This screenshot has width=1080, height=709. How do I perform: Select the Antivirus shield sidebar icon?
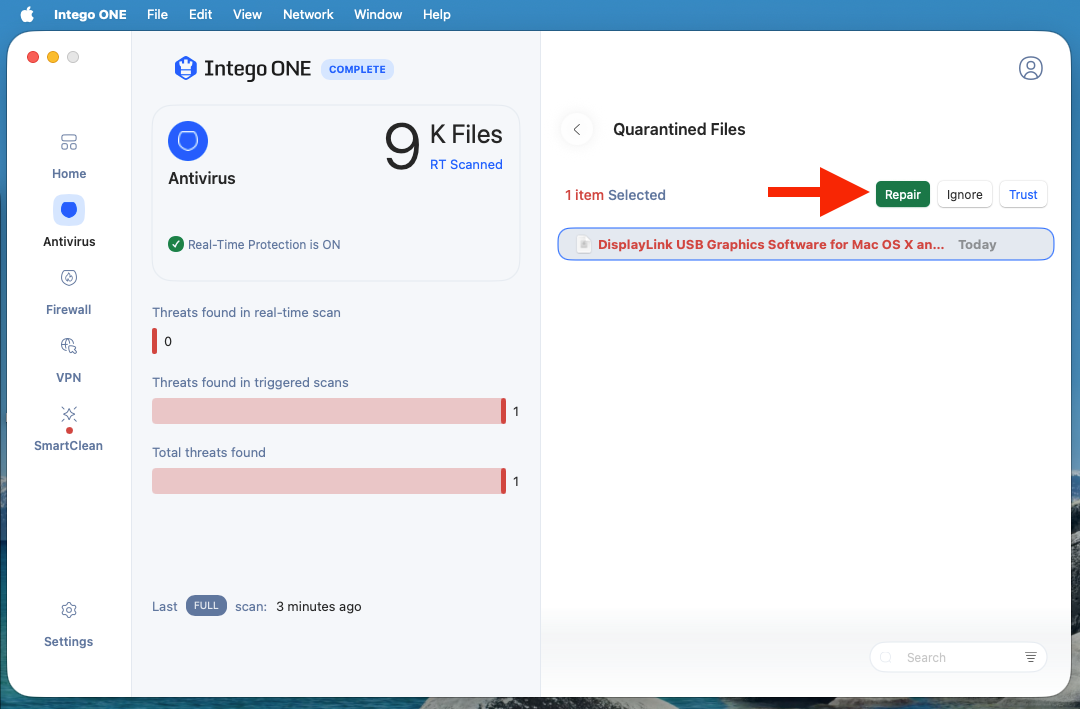click(x=69, y=210)
